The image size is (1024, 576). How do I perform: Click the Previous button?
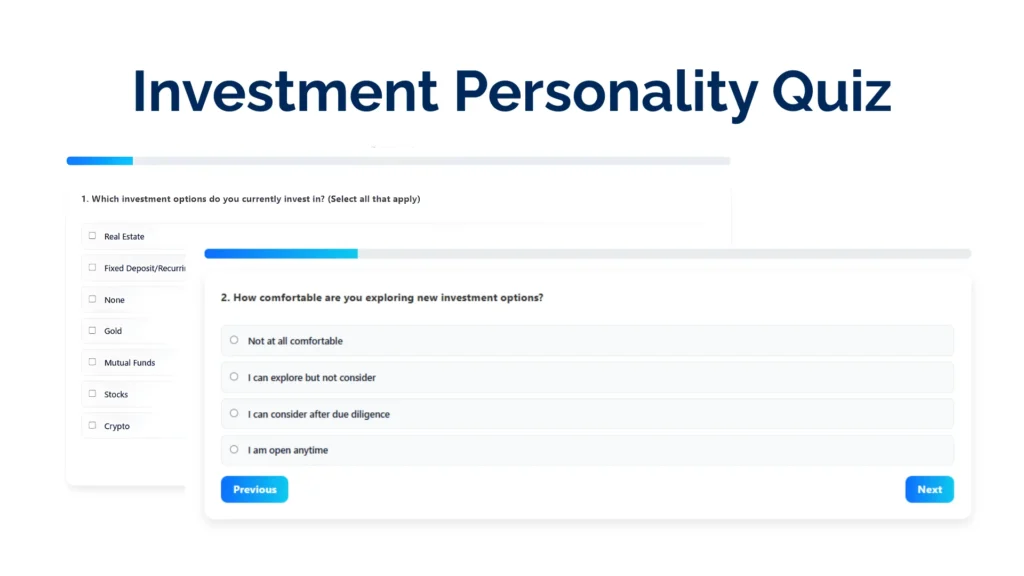[x=254, y=489]
